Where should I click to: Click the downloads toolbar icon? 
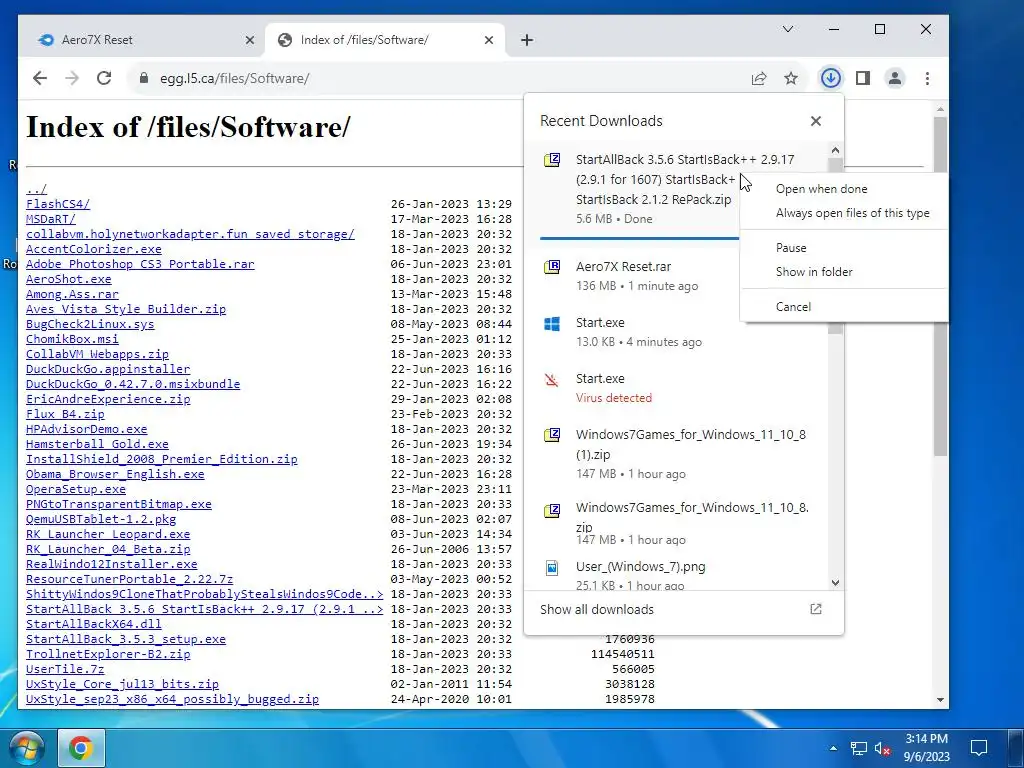(x=831, y=78)
